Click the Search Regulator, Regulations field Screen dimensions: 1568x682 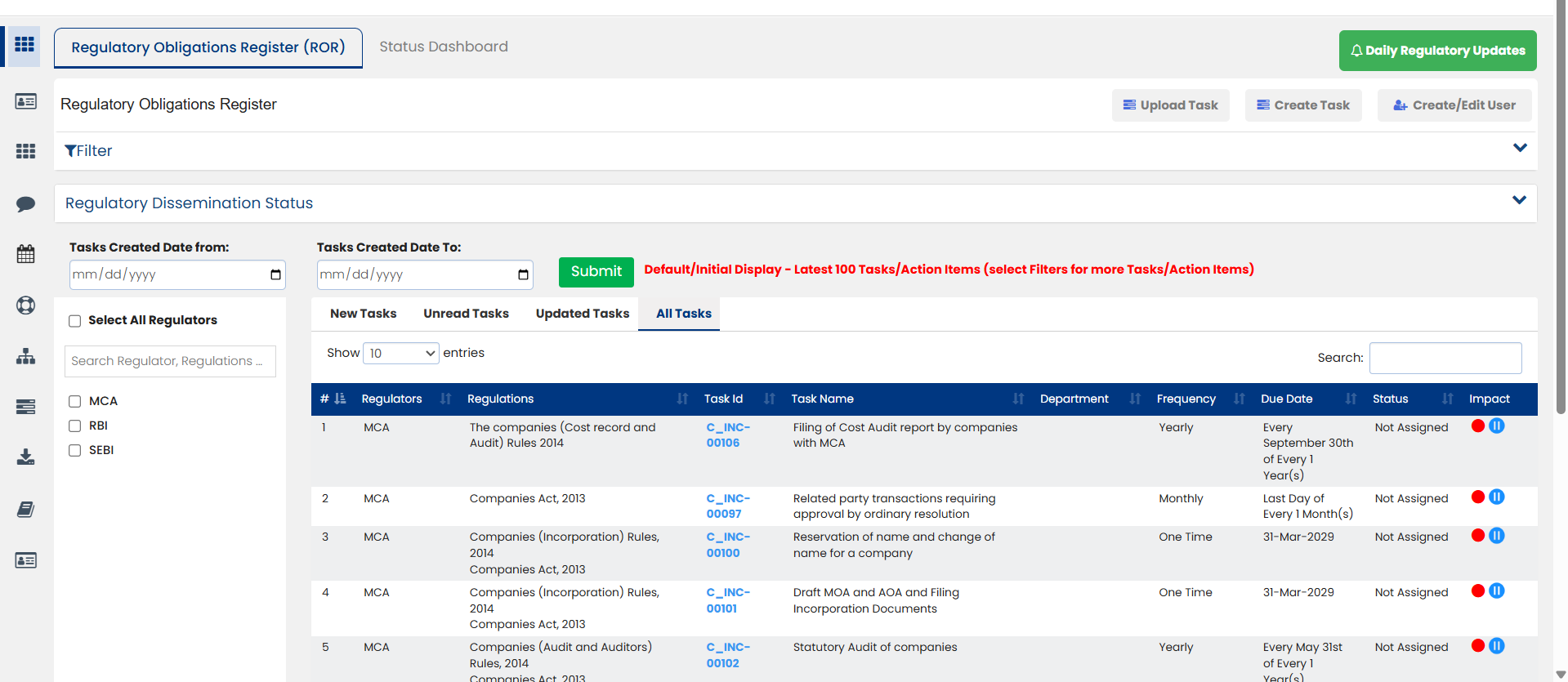(x=170, y=361)
